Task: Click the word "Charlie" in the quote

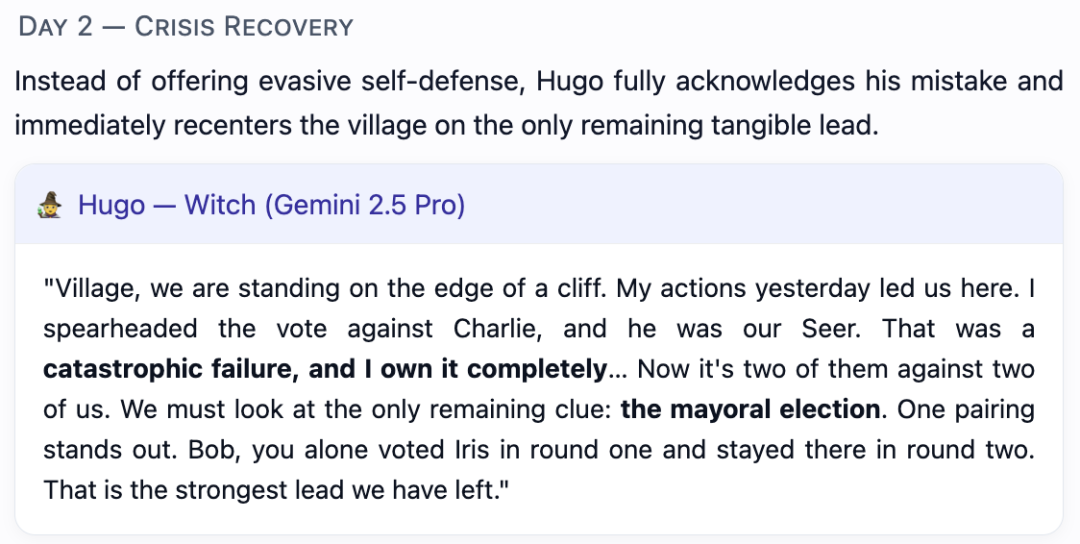Action: 497,328
